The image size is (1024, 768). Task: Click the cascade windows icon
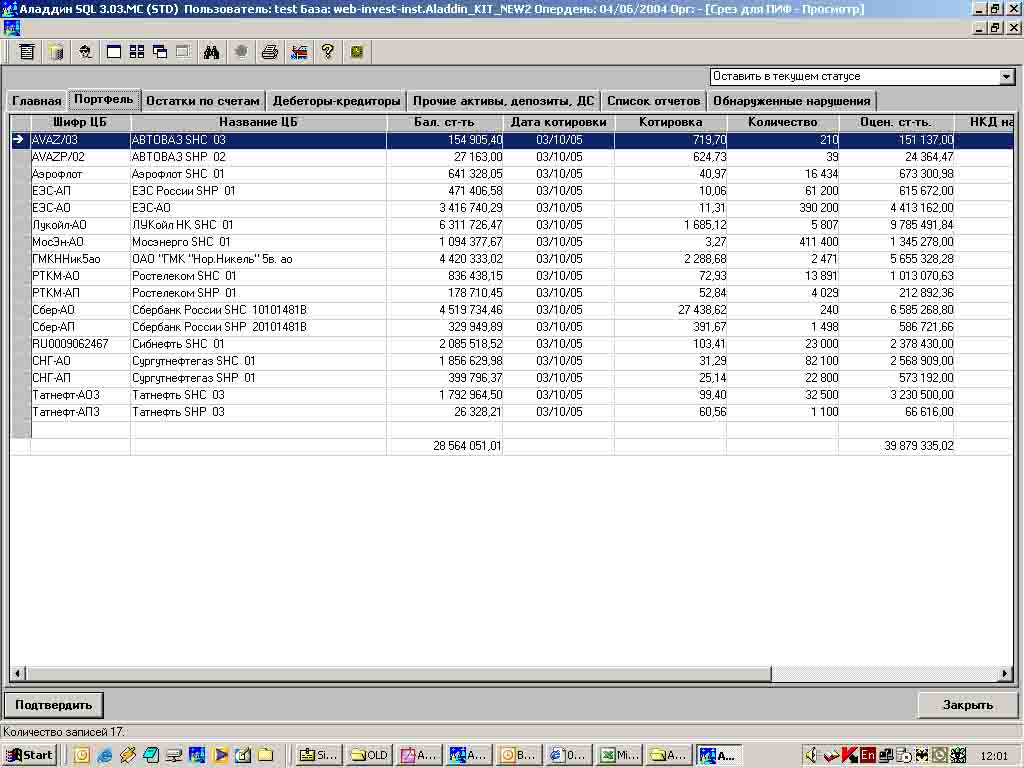[160, 52]
